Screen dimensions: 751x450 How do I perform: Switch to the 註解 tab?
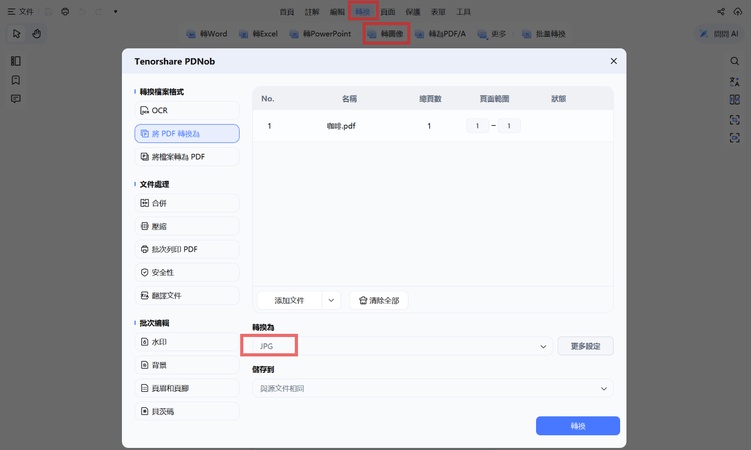point(312,12)
